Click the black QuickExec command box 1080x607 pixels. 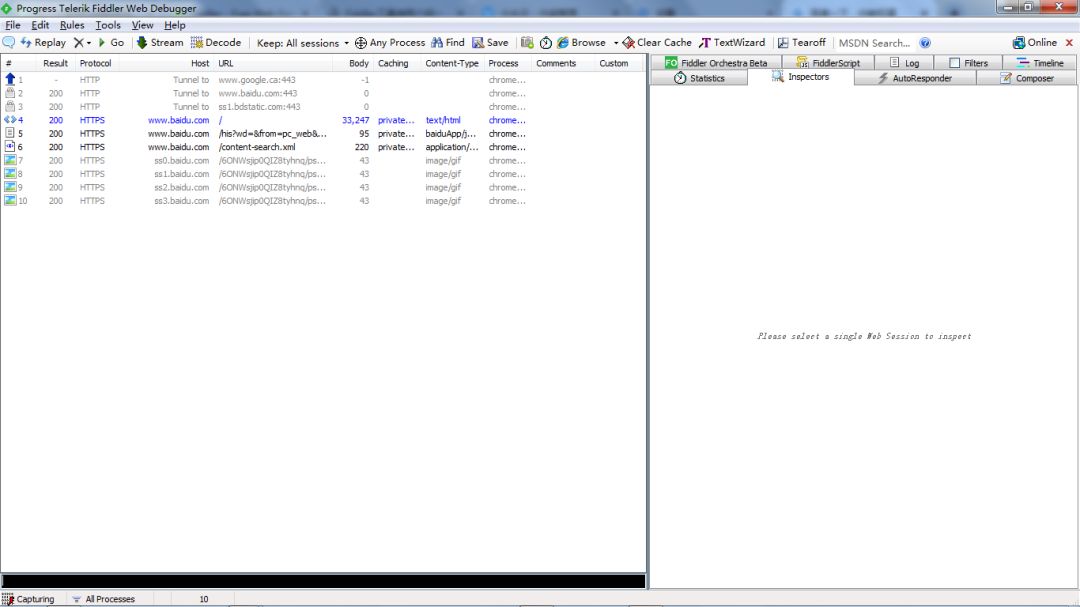[324, 581]
